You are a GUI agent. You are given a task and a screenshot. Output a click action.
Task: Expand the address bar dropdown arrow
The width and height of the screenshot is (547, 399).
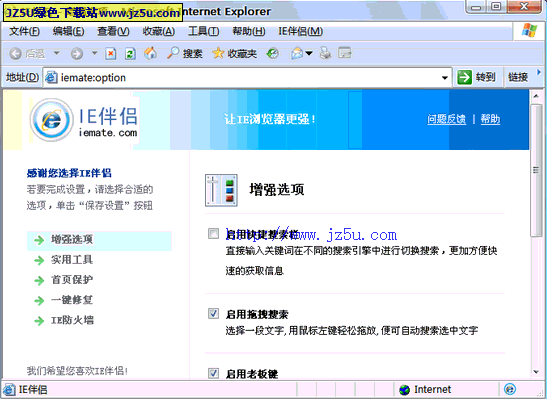[x=444, y=77]
